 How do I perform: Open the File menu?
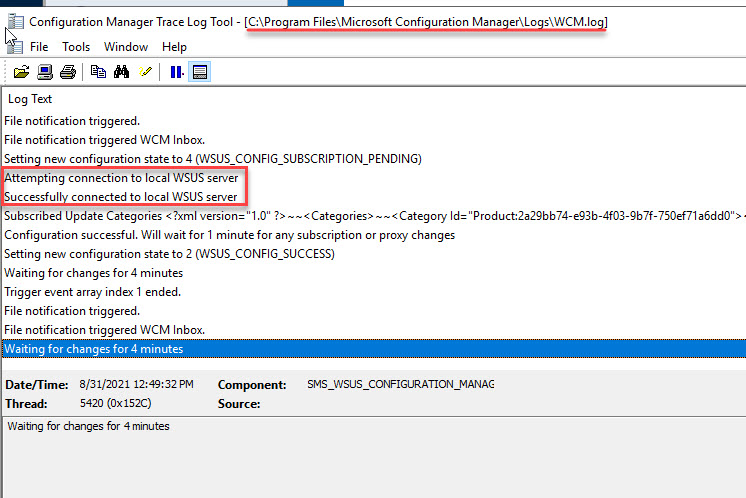(39, 47)
